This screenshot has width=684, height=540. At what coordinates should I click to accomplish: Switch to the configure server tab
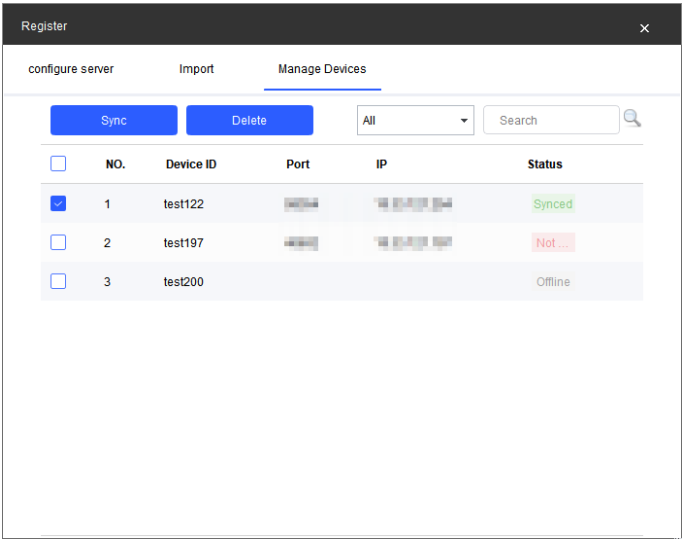pyautogui.click(x=71, y=69)
